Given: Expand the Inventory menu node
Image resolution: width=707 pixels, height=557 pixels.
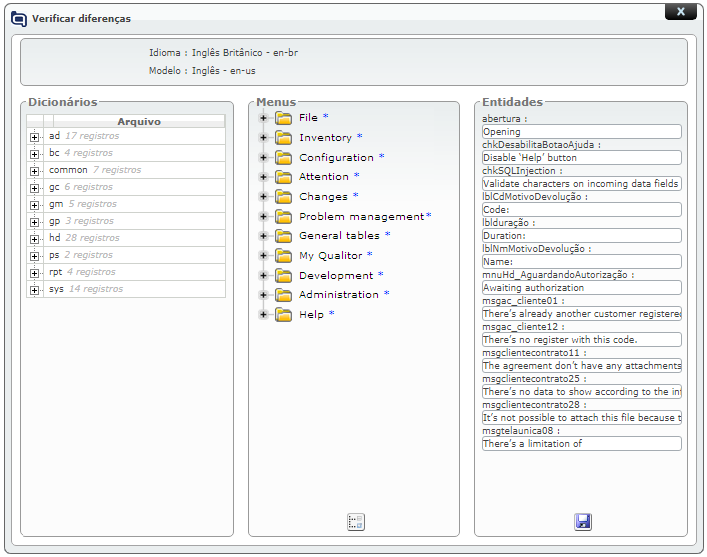Looking at the screenshot, I should [x=263, y=138].
